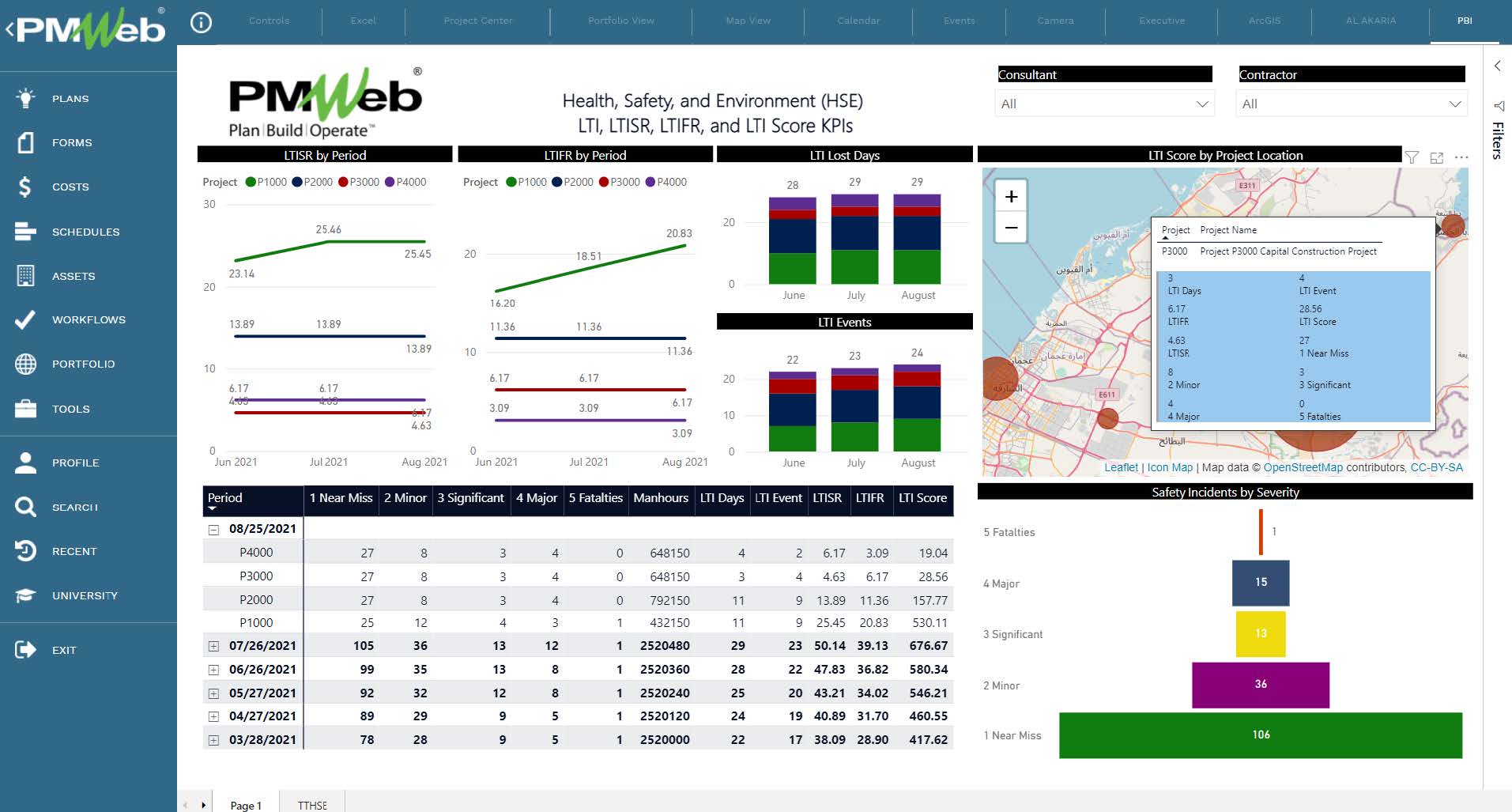
Task: Open the OpenStreetMap link
Action: click(x=1303, y=467)
